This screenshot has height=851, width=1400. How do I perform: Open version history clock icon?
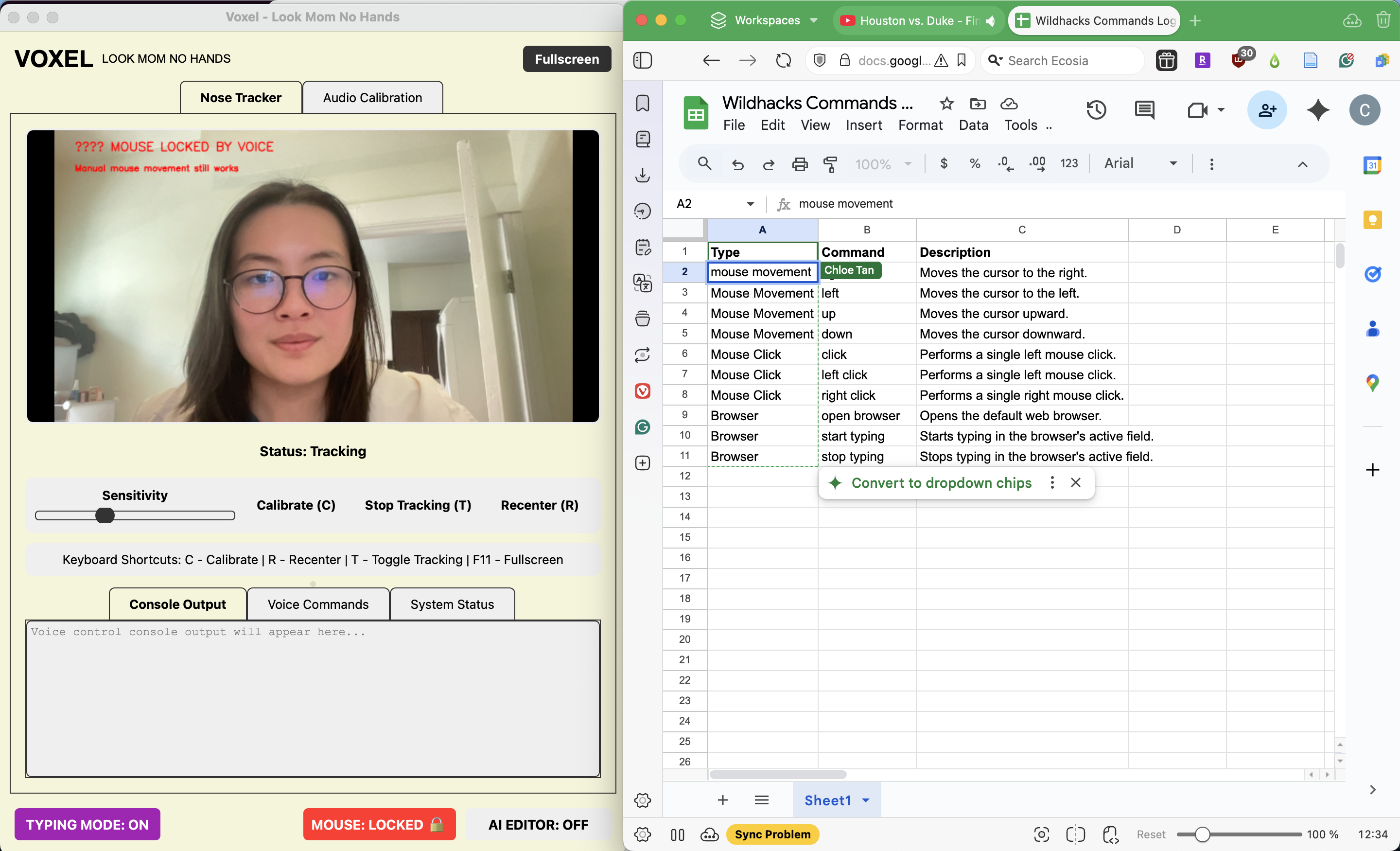click(x=1096, y=110)
